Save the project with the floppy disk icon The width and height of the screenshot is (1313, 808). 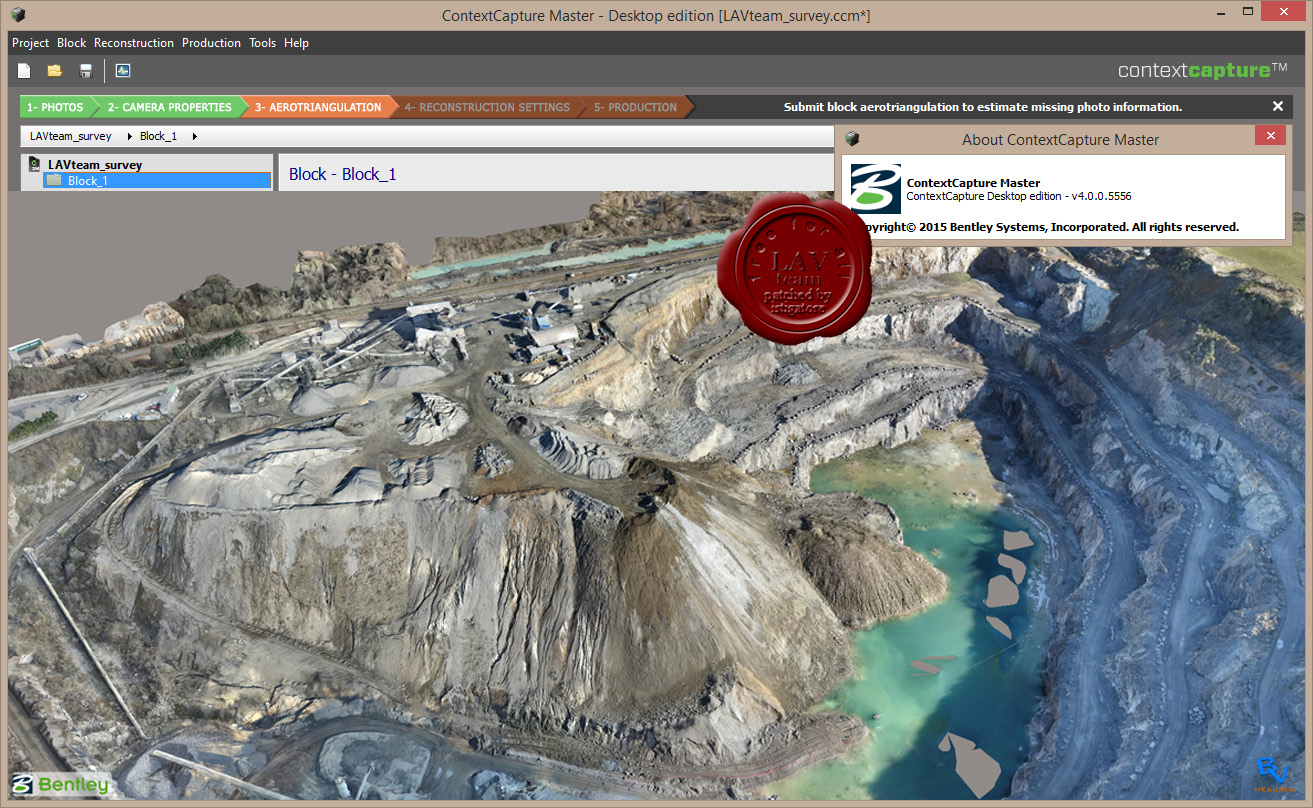(x=86, y=71)
